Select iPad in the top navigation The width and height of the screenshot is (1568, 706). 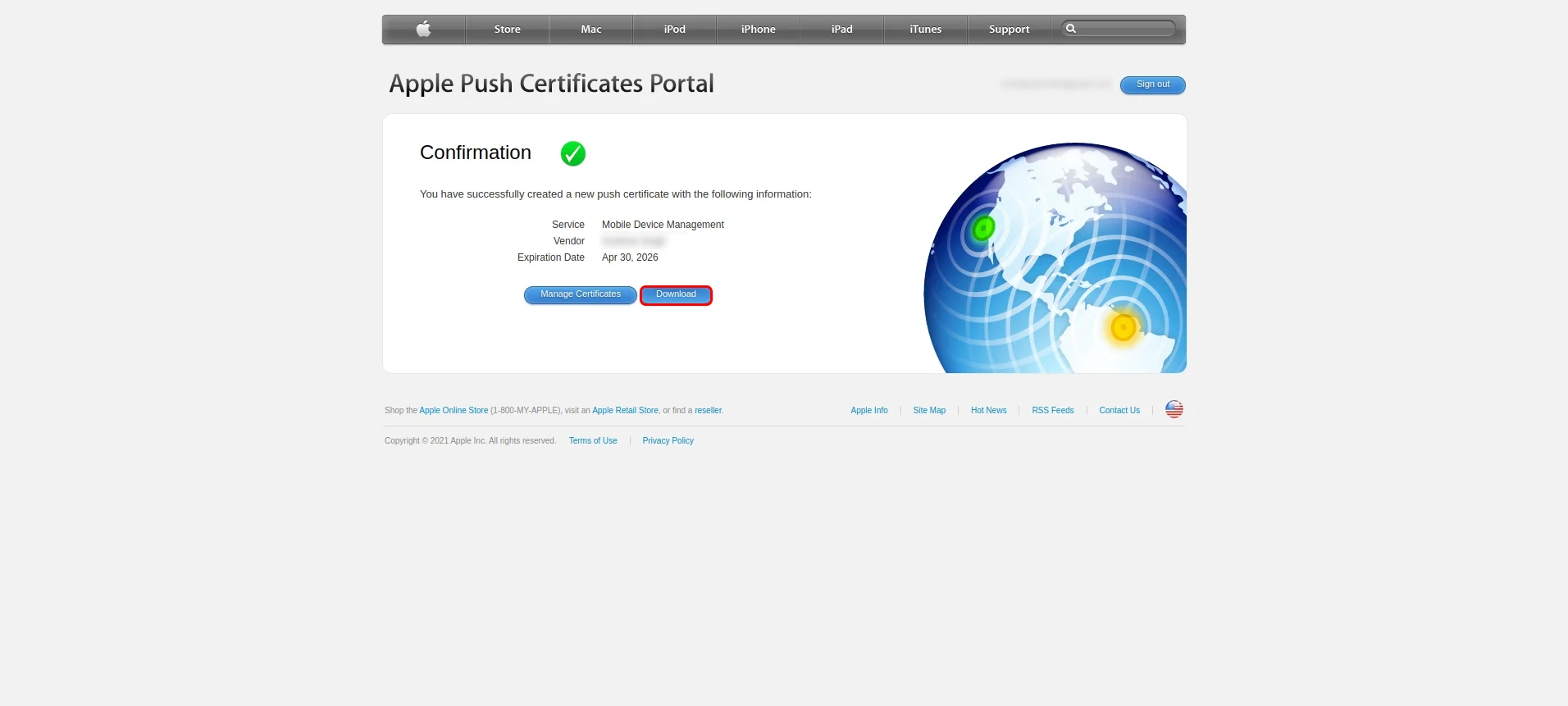tap(841, 30)
